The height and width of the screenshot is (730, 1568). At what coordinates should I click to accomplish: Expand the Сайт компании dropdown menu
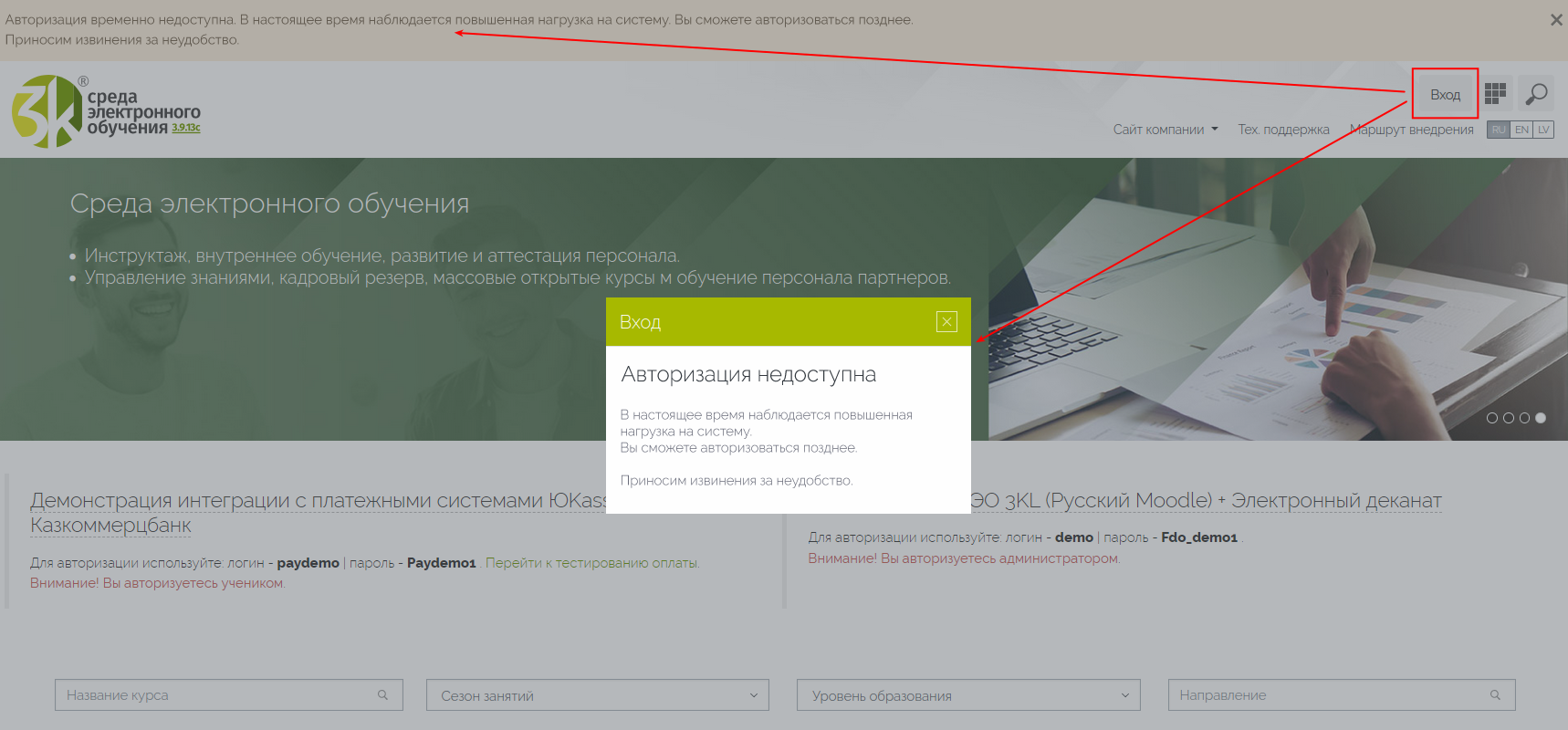(1165, 130)
